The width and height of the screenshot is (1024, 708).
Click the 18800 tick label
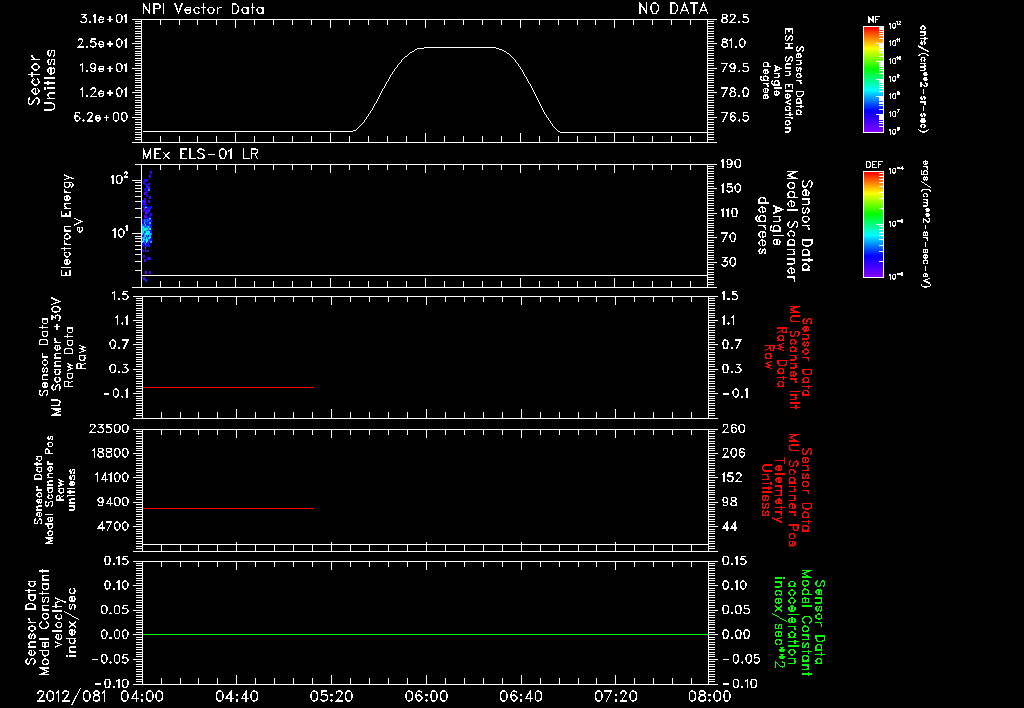pyautogui.click(x=109, y=453)
